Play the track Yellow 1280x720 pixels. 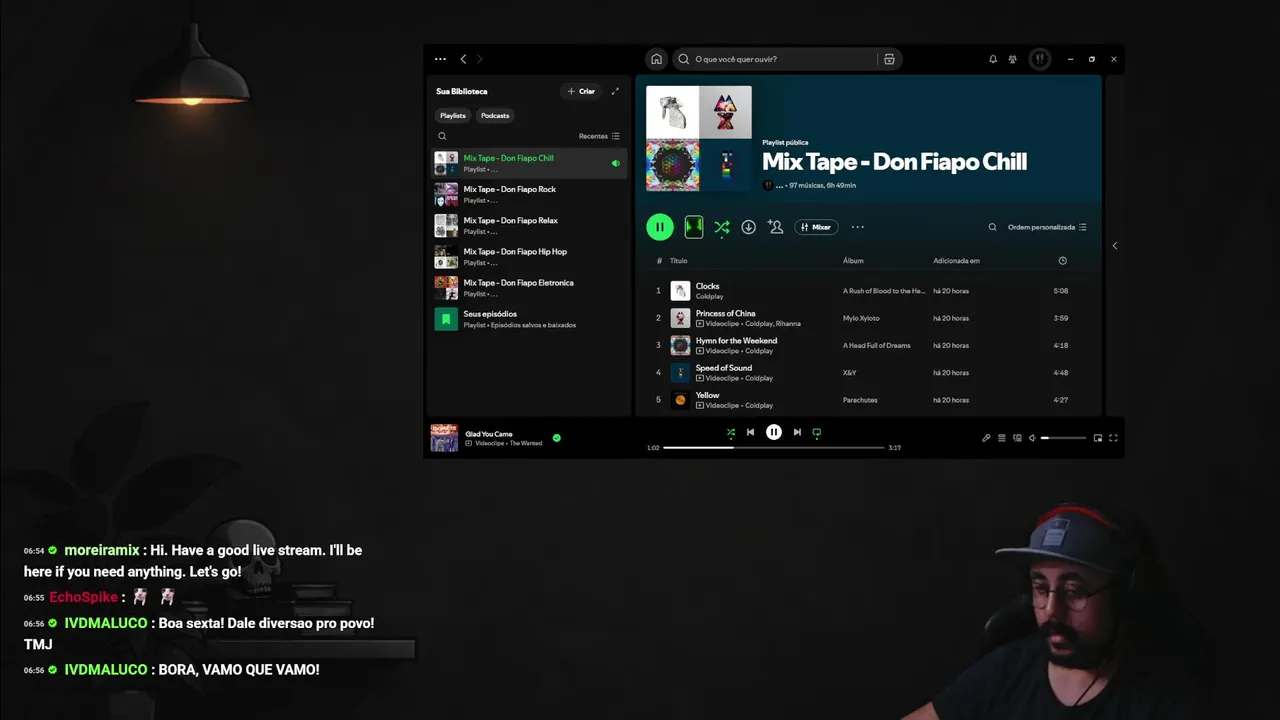tap(707, 395)
